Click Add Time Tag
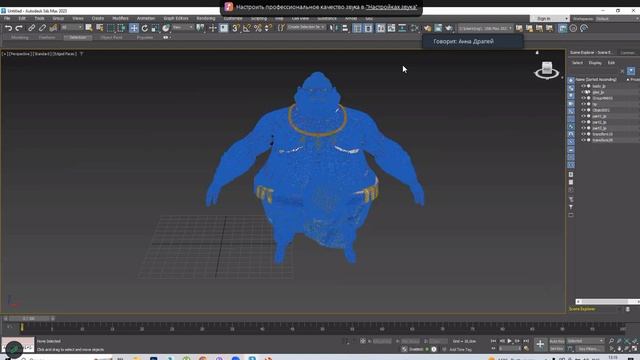Image resolution: width=640 pixels, height=360 pixels. pos(460,349)
